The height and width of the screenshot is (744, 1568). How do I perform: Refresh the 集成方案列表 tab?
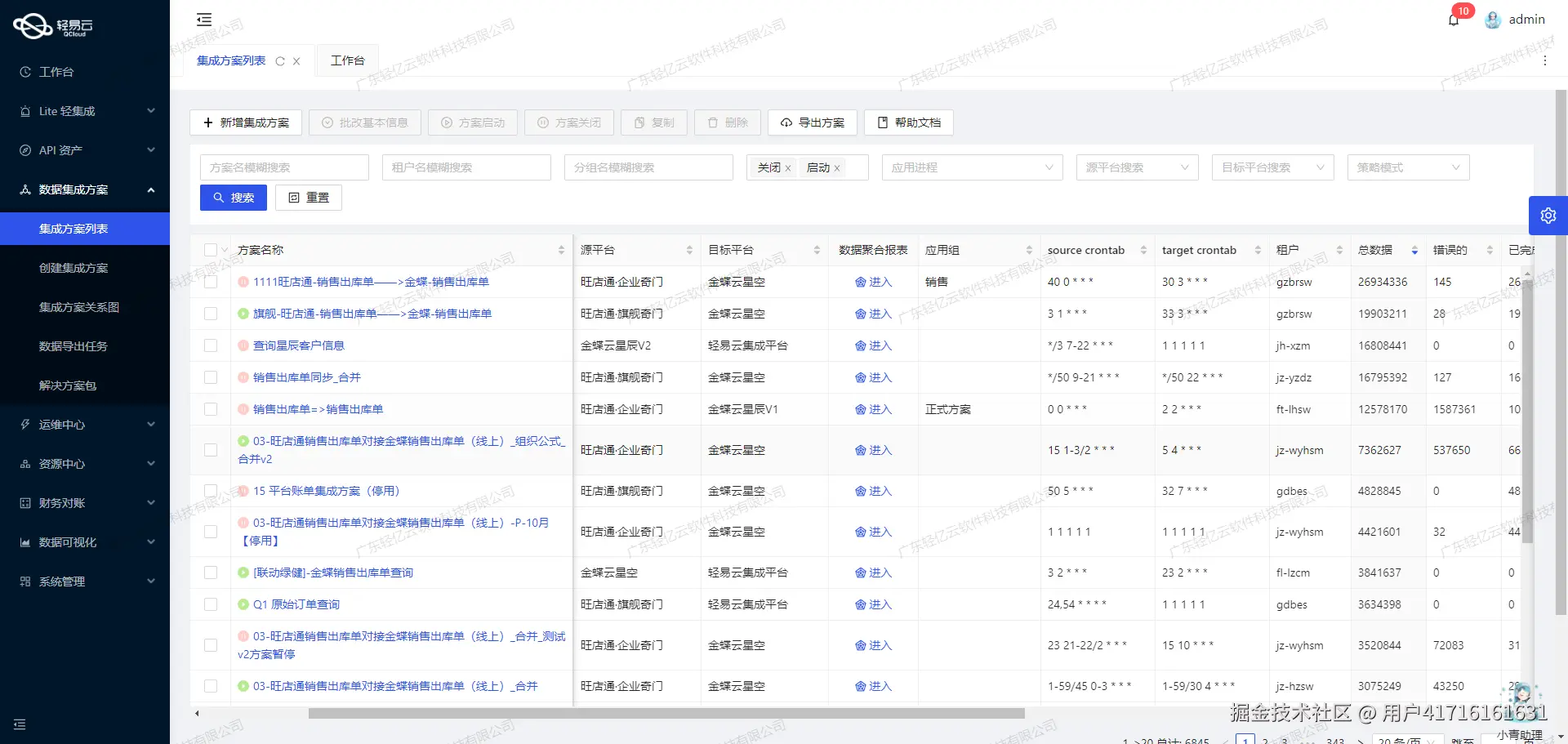[x=280, y=60]
